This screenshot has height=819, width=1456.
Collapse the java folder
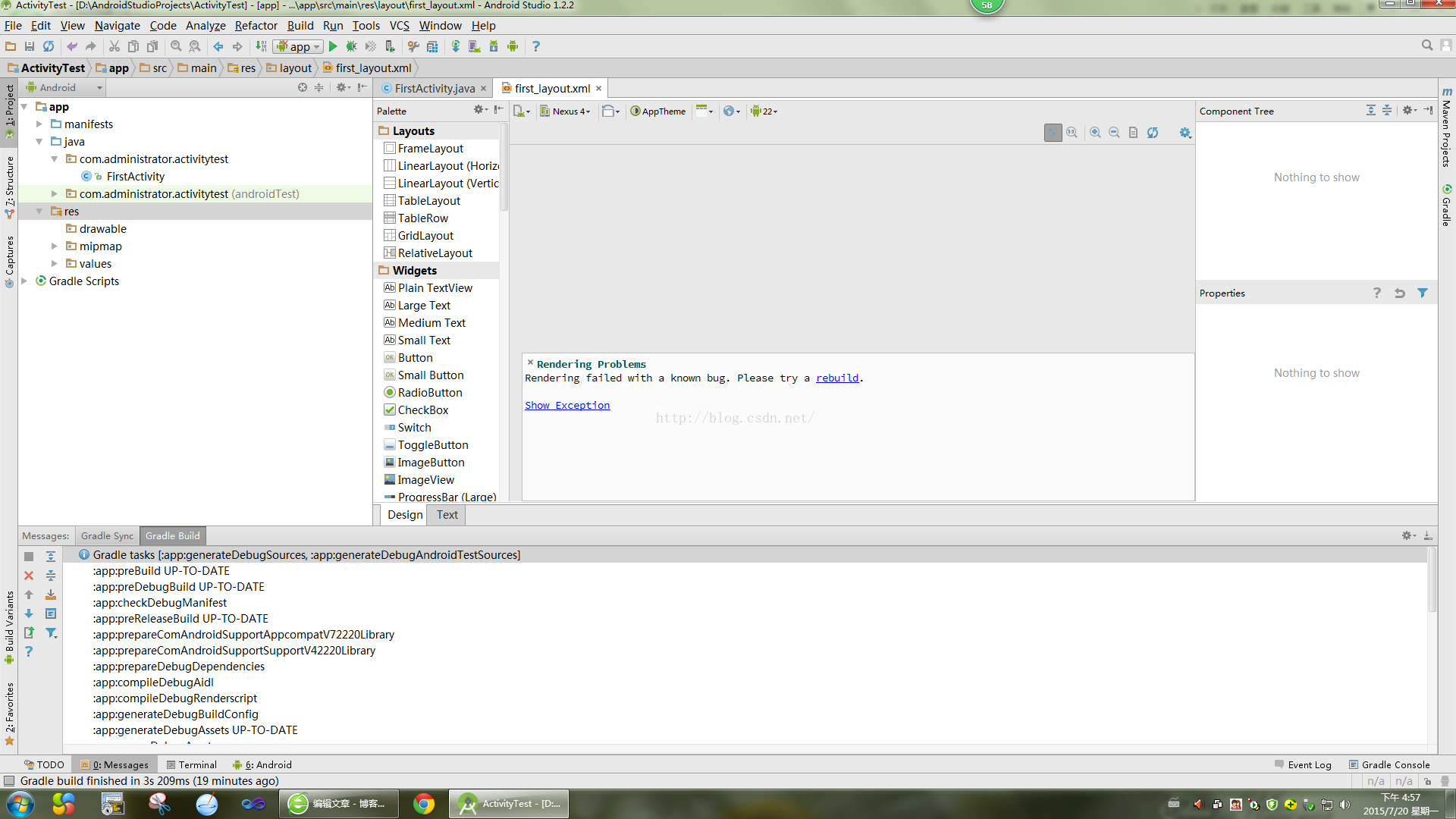(39, 142)
